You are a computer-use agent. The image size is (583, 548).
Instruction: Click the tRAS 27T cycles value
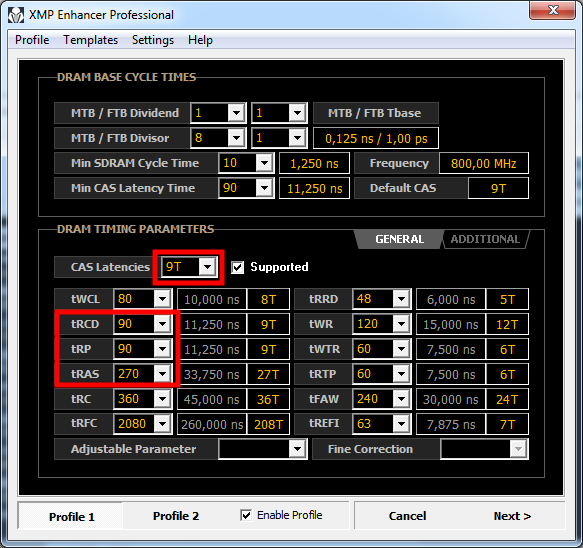tap(268, 374)
